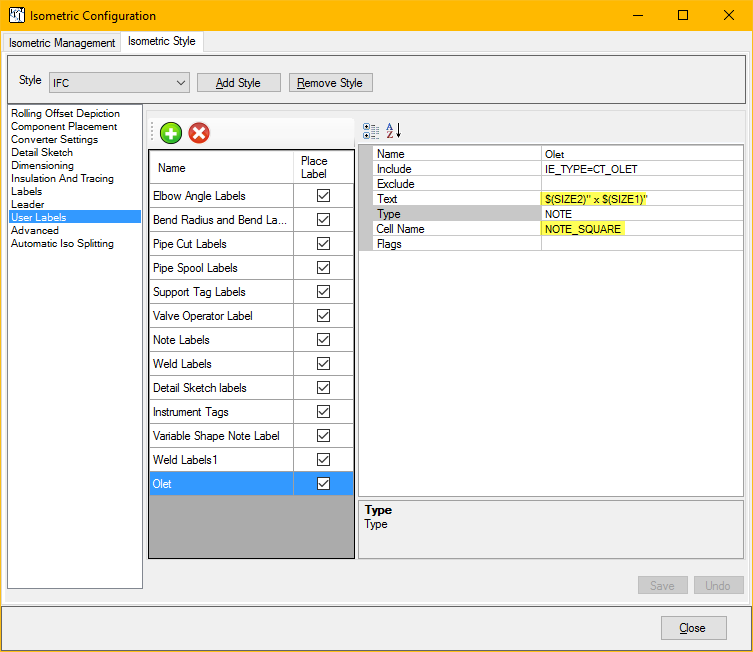Click the Close button at bottom
The width and height of the screenshot is (753, 652).
[692, 628]
